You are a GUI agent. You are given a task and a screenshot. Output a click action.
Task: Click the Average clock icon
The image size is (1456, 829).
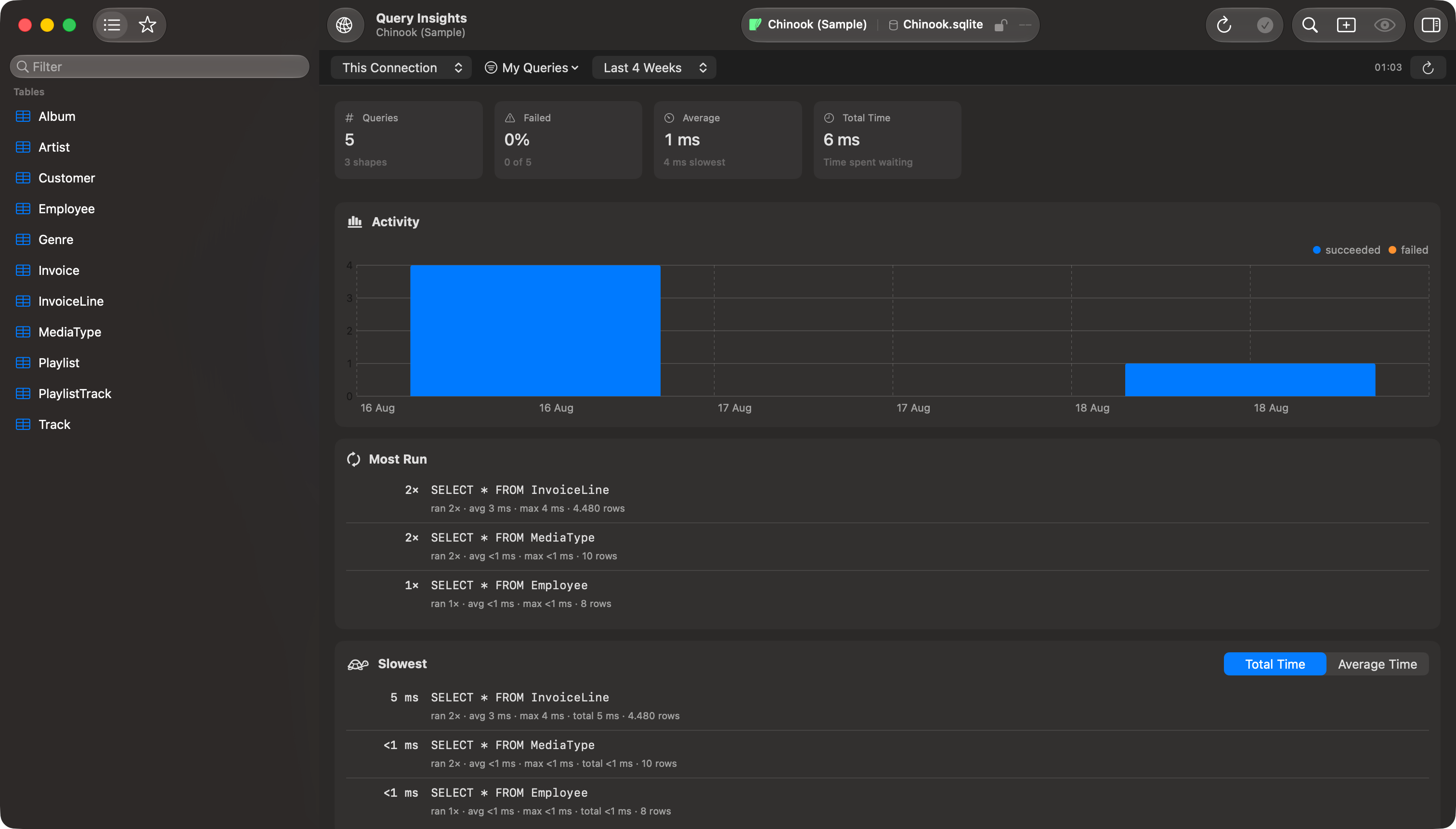click(x=669, y=118)
